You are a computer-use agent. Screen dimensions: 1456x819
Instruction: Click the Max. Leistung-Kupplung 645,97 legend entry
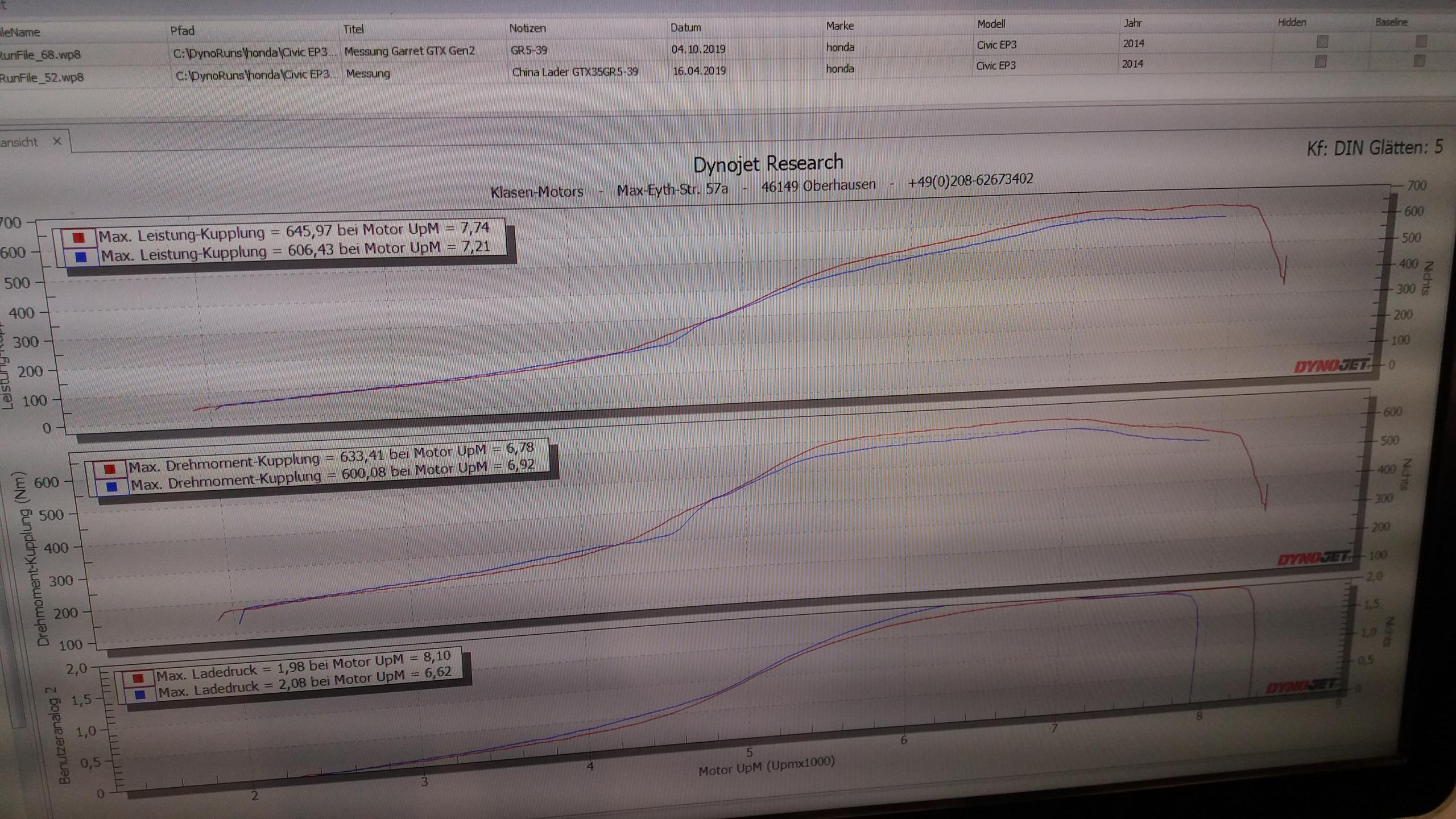[x=293, y=232]
